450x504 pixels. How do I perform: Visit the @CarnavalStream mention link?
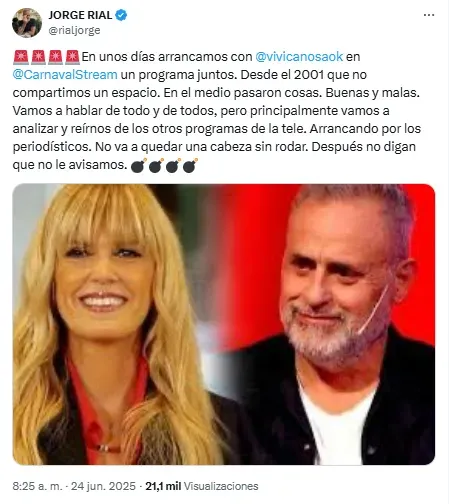pyautogui.click(x=65, y=75)
